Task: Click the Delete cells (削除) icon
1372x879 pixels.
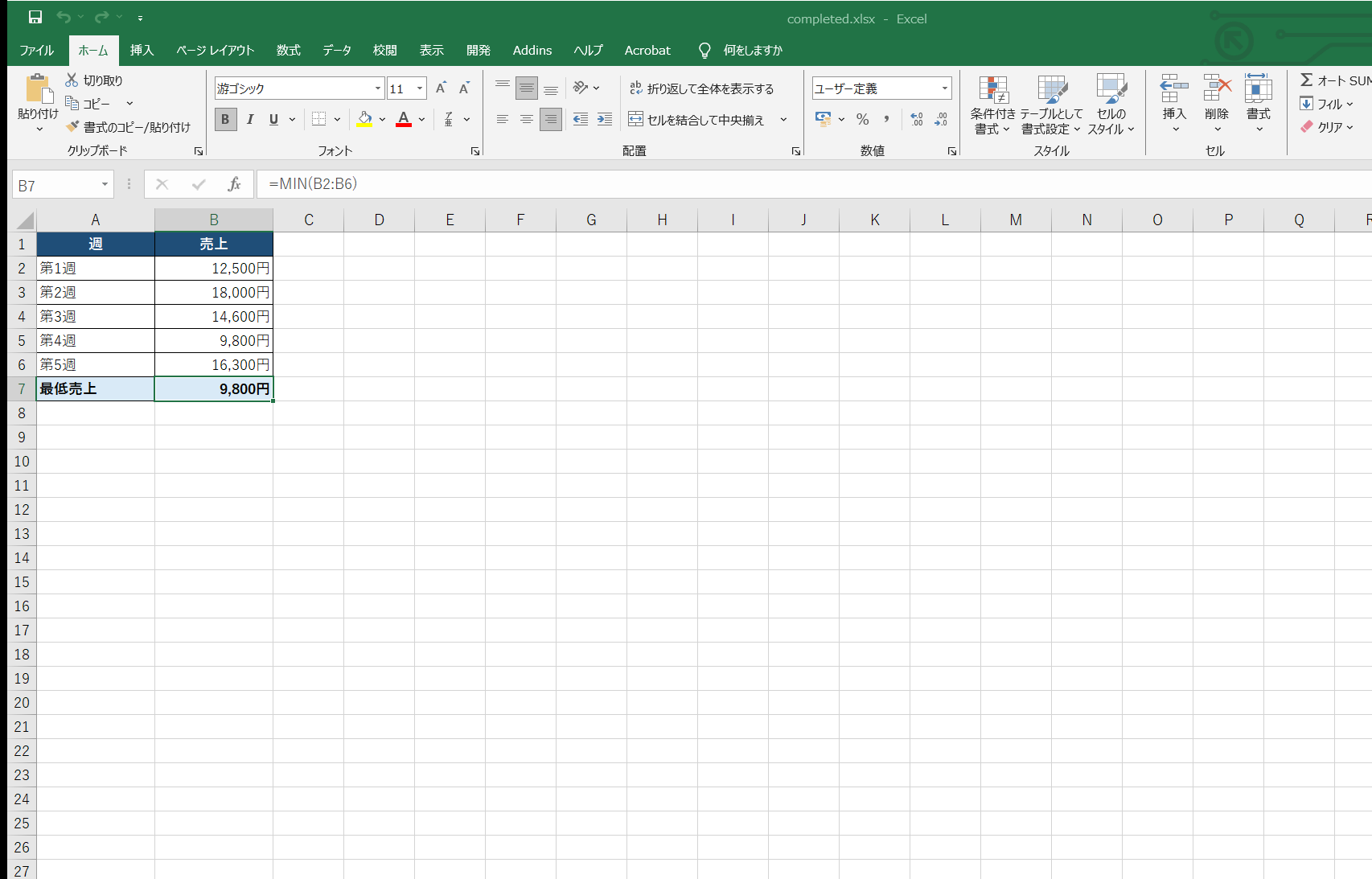Action: pyautogui.click(x=1217, y=88)
